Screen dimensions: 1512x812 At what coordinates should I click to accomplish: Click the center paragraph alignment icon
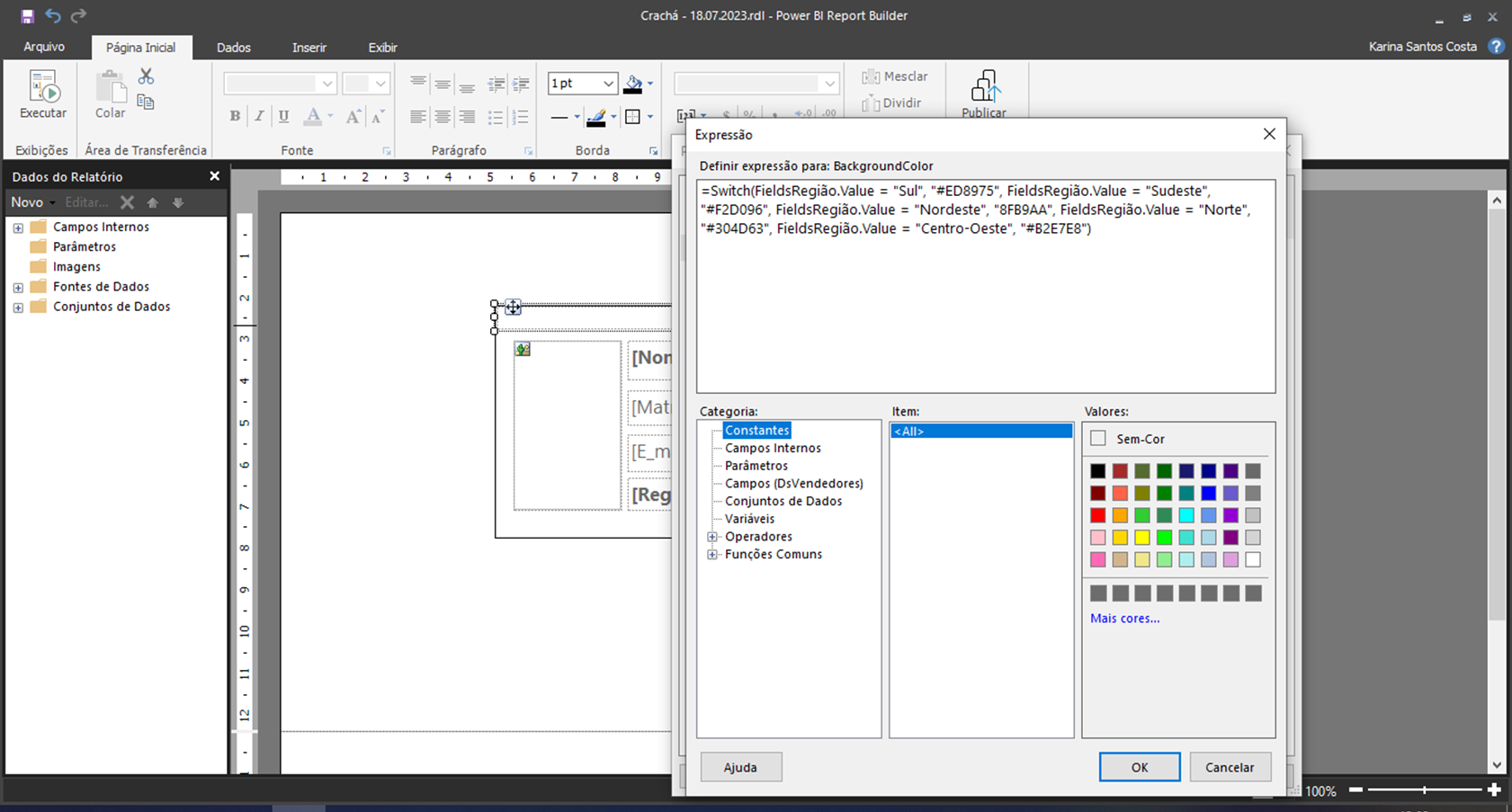coord(443,117)
